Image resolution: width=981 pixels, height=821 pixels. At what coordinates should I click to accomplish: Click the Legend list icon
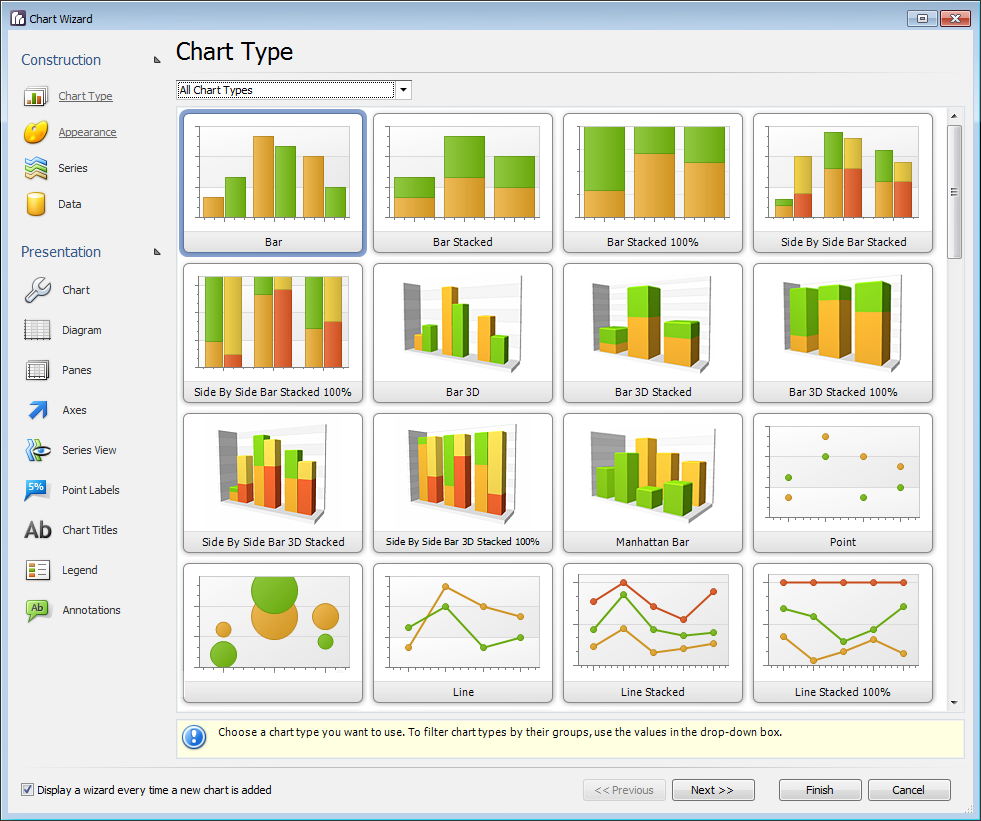(38, 570)
